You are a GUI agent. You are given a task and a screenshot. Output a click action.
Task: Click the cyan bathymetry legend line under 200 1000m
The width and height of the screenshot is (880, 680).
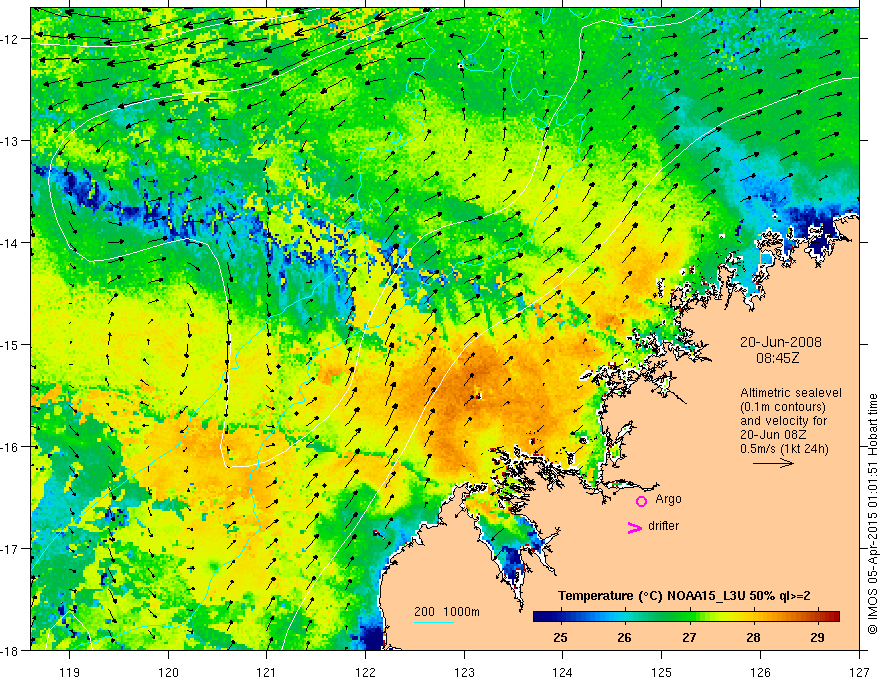(x=434, y=622)
